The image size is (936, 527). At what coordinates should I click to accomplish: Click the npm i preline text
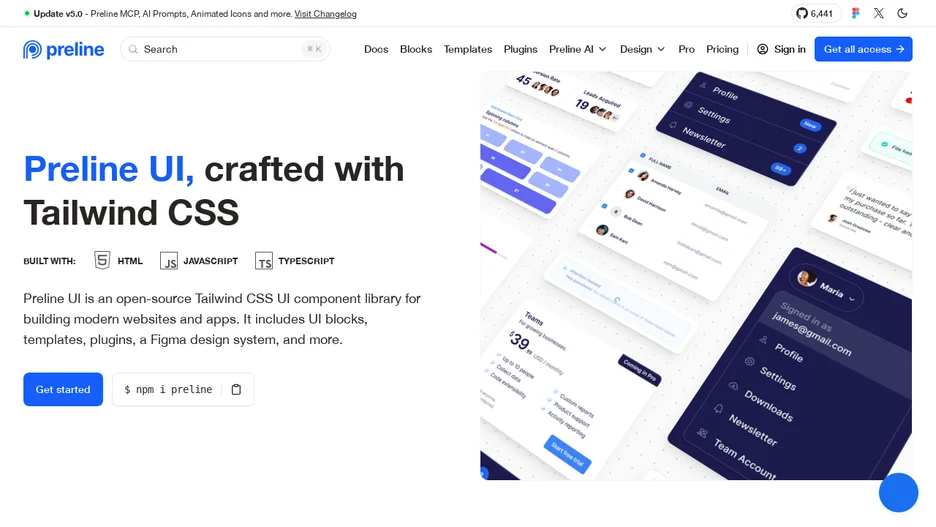pos(168,389)
